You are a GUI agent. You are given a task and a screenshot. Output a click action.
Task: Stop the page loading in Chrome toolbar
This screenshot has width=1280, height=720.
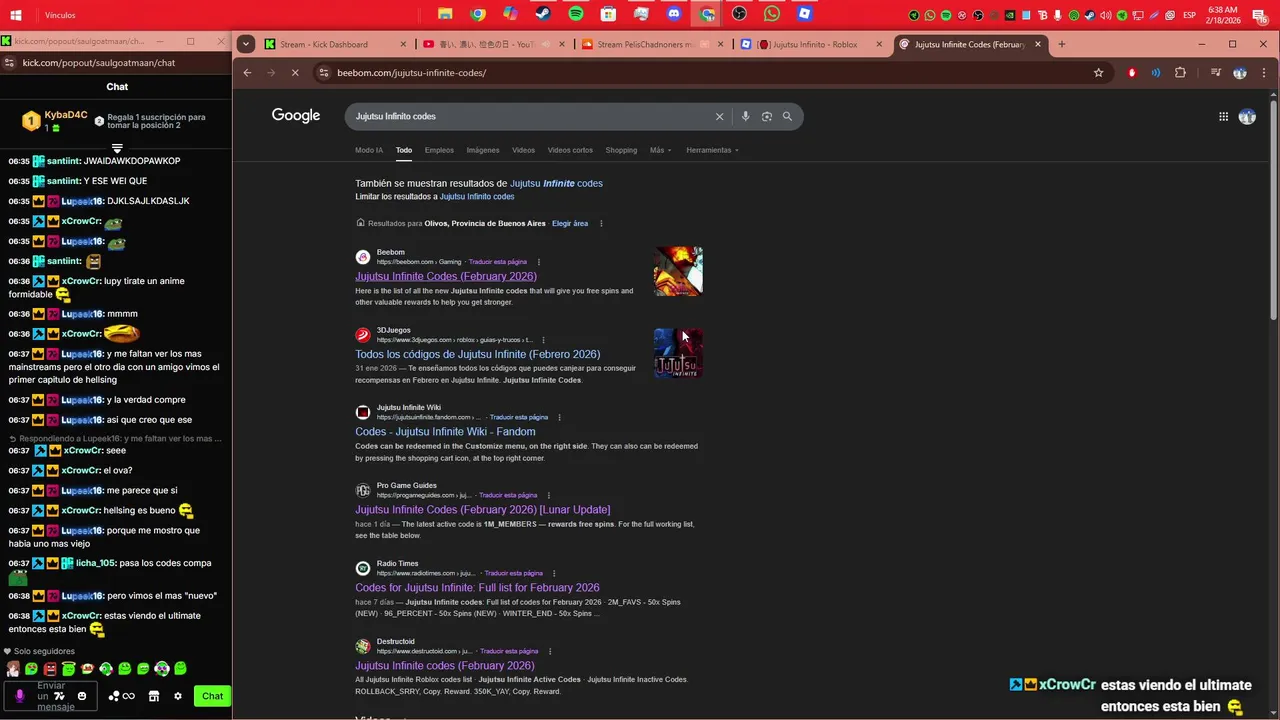click(x=295, y=73)
